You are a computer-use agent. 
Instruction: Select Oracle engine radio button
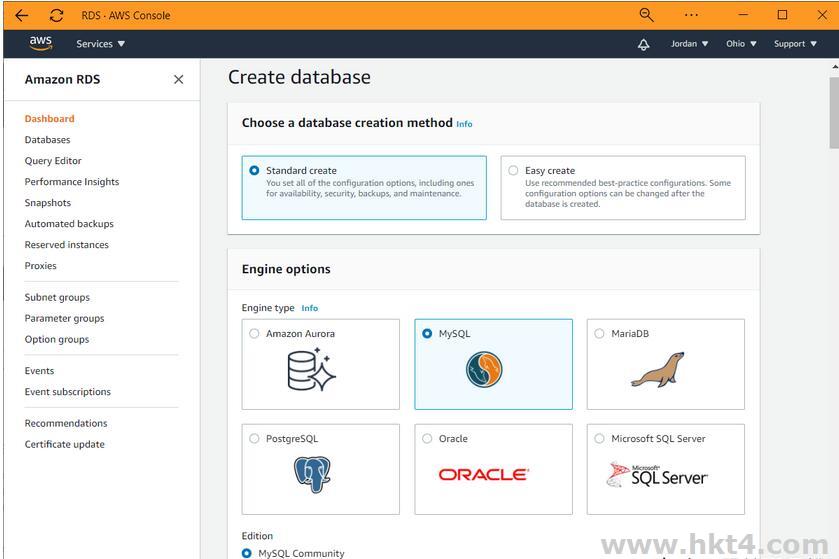427,439
